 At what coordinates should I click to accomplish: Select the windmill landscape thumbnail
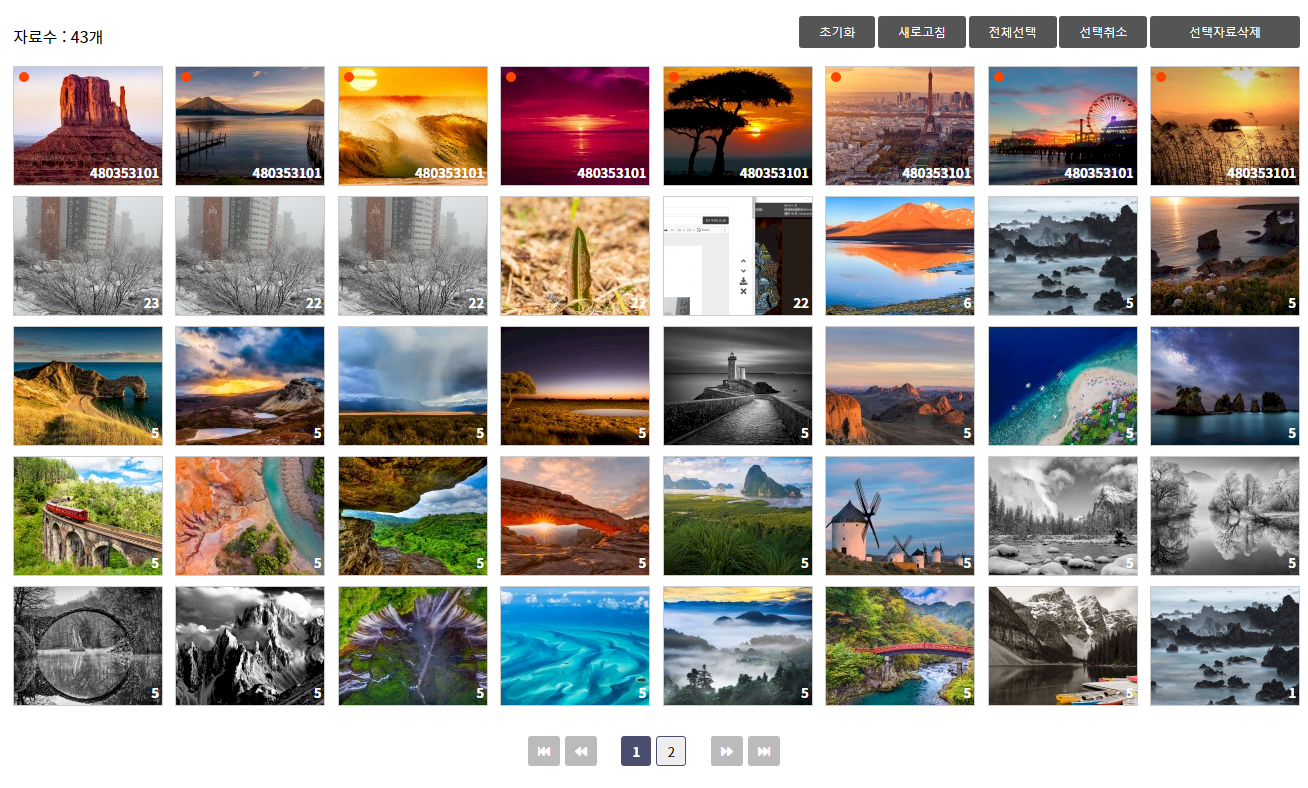pos(899,516)
